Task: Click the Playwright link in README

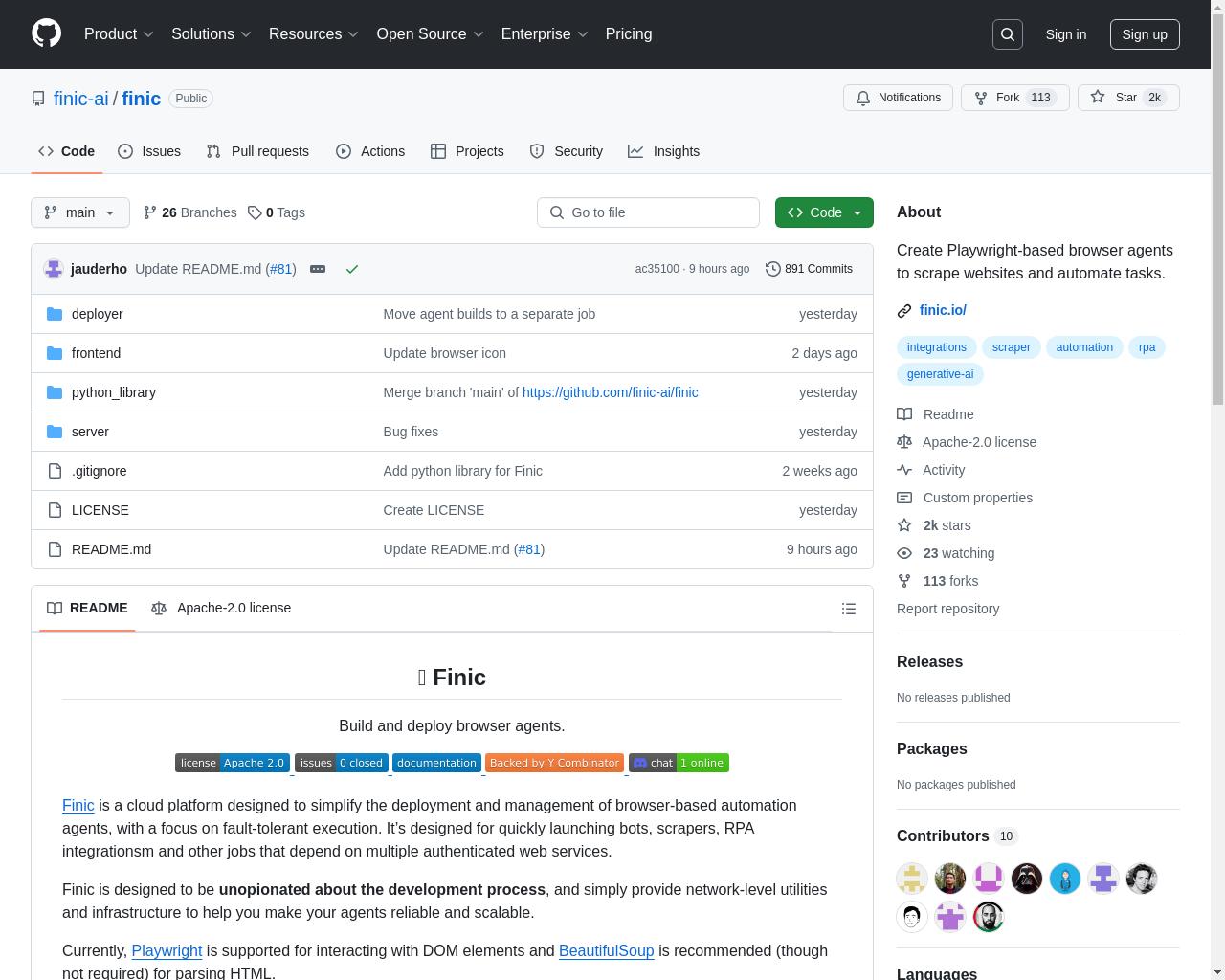Action: point(167,950)
